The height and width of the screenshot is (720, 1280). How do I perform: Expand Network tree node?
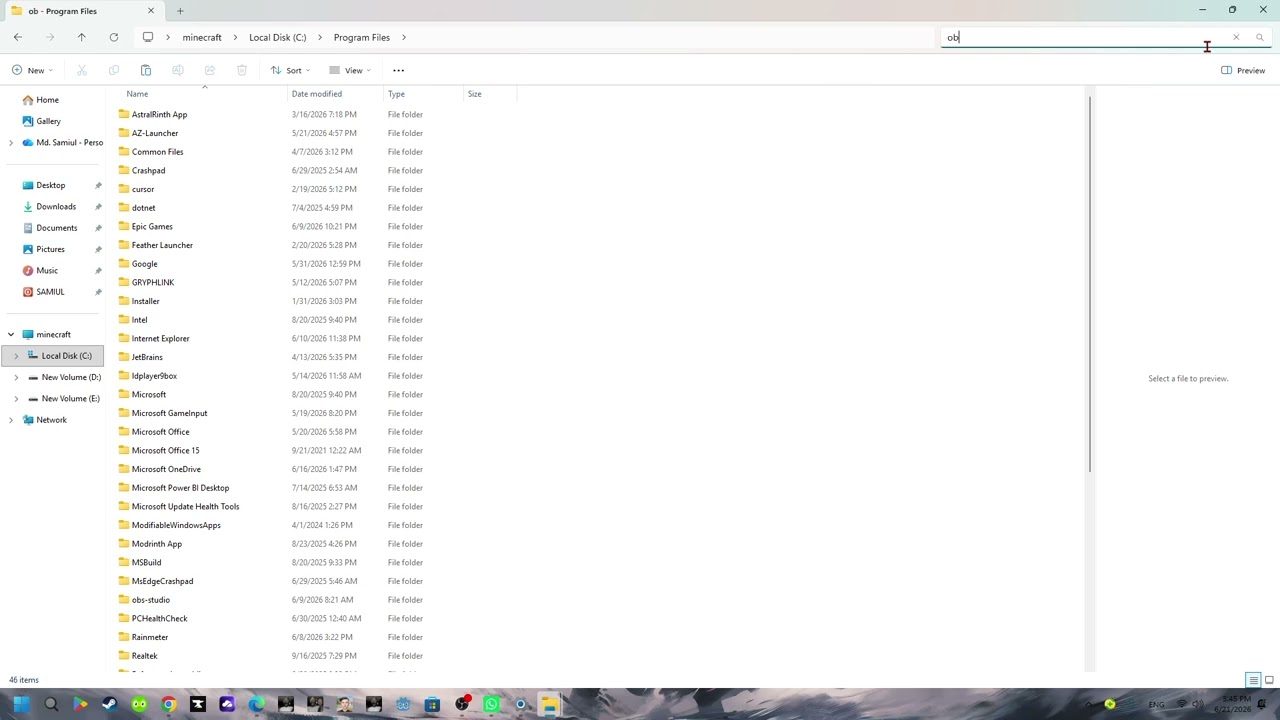[x=11, y=420]
